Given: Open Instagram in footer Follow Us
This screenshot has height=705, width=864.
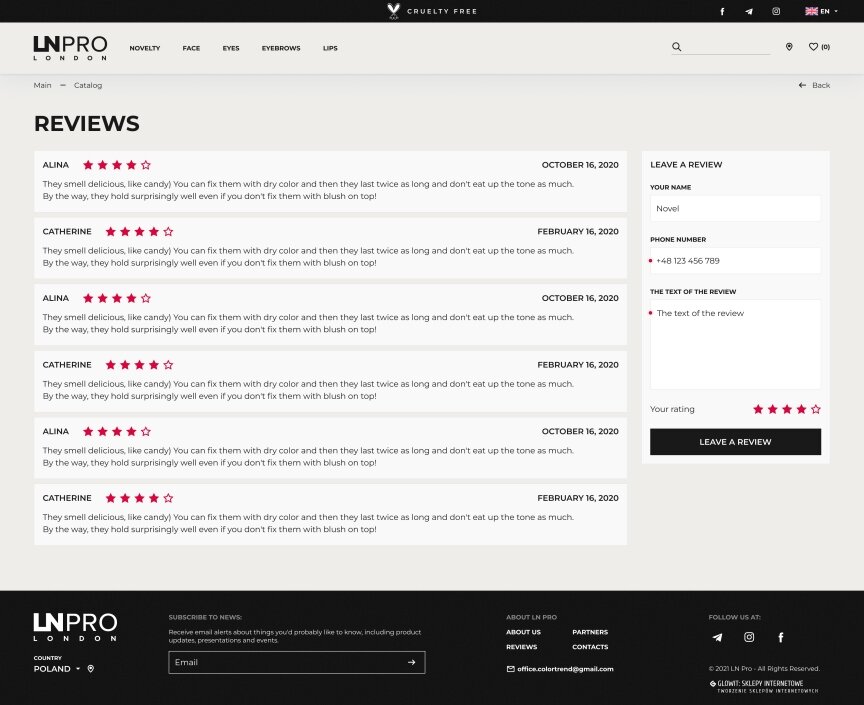Looking at the screenshot, I should click(x=749, y=637).
